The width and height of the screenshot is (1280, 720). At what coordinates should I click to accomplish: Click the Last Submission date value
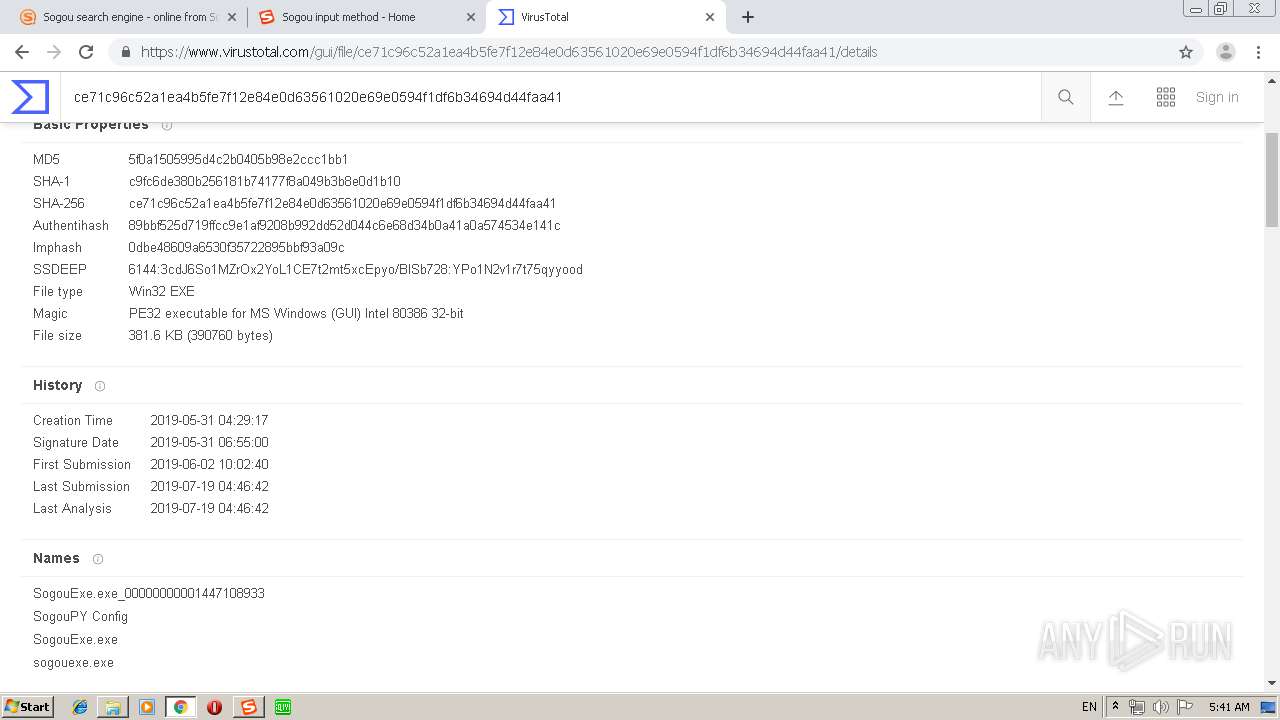209,487
